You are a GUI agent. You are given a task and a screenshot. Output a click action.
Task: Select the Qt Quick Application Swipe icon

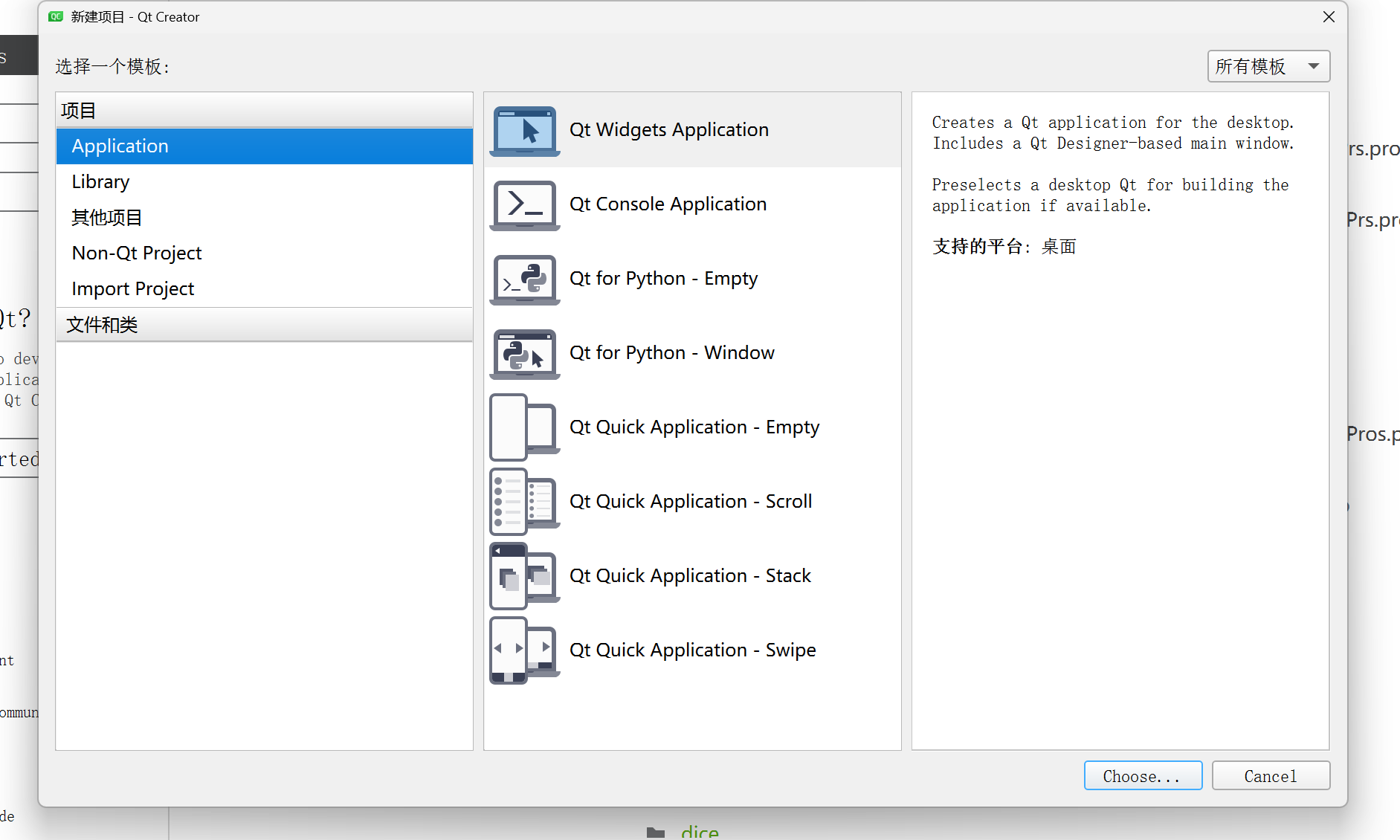coord(524,650)
